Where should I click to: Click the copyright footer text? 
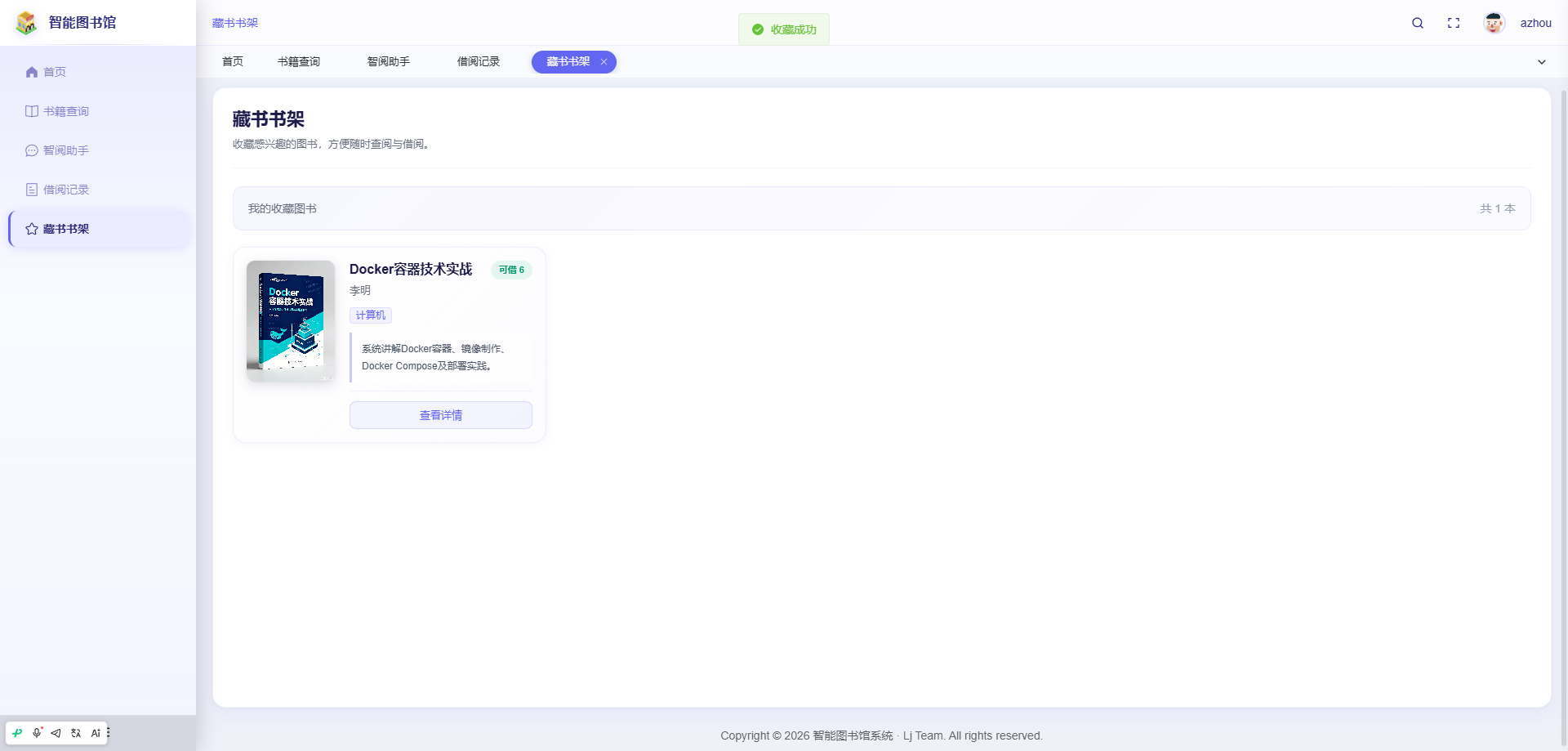point(882,735)
